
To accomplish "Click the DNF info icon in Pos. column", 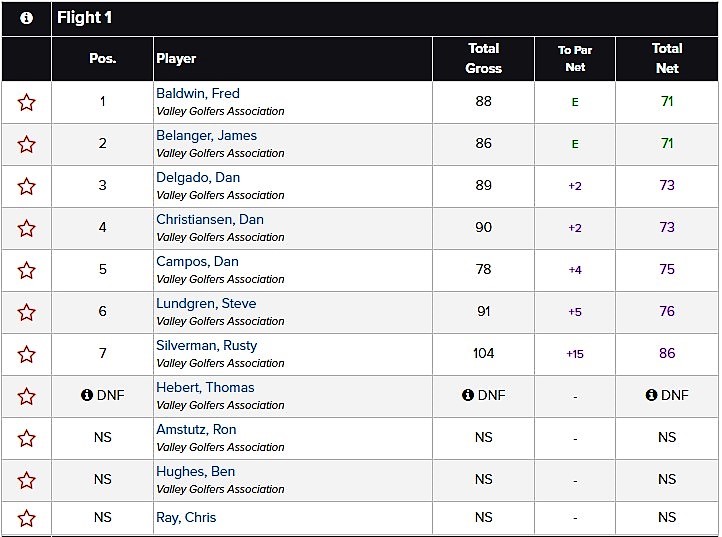I will (87, 395).
